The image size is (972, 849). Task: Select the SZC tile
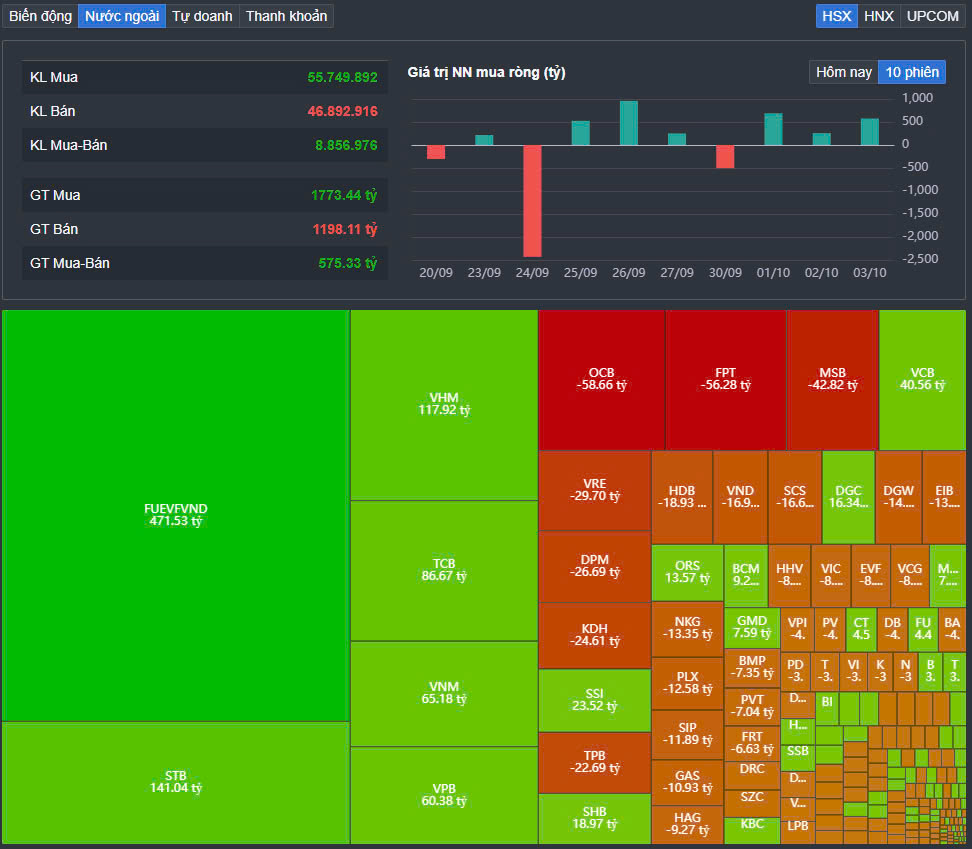coord(752,803)
